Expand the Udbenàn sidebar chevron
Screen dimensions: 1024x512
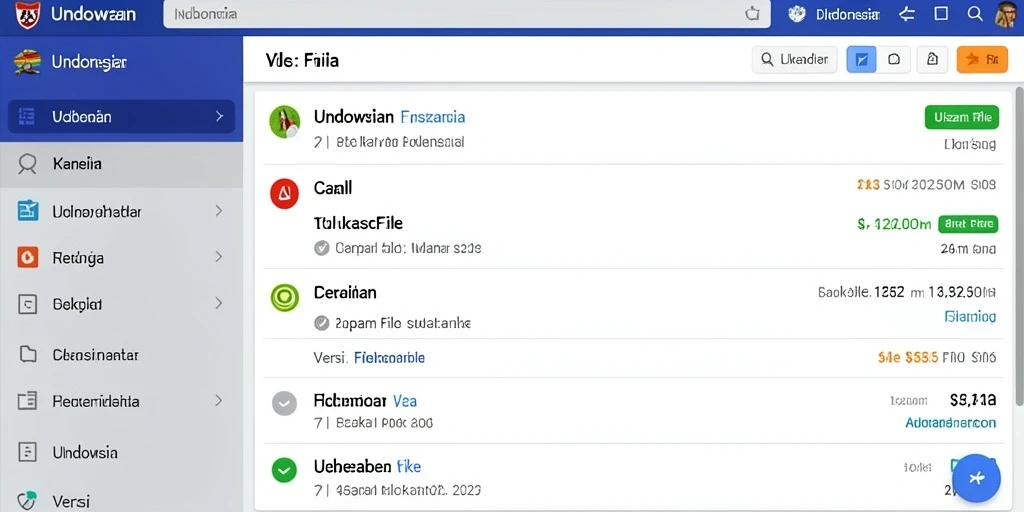pos(219,116)
